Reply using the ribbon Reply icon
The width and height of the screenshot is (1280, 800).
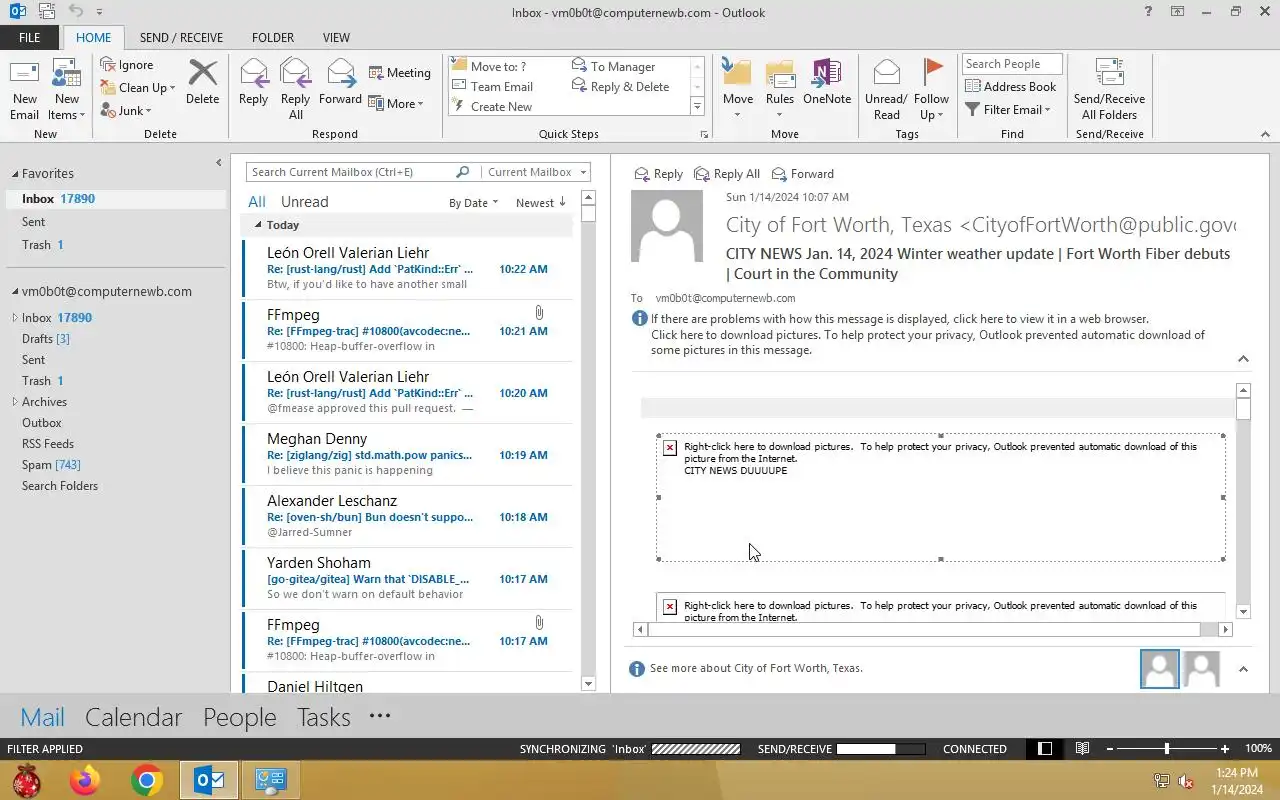tap(253, 82)
